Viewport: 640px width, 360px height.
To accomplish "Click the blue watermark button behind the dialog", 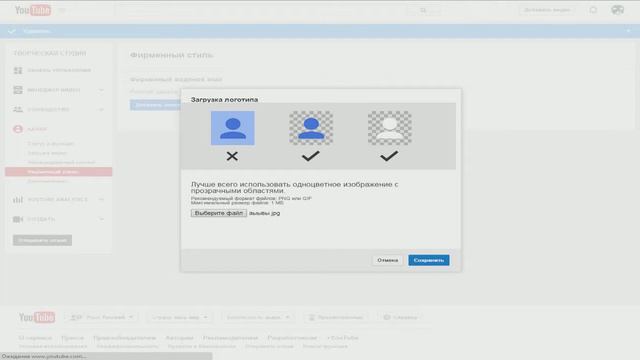I will (156, 105).
